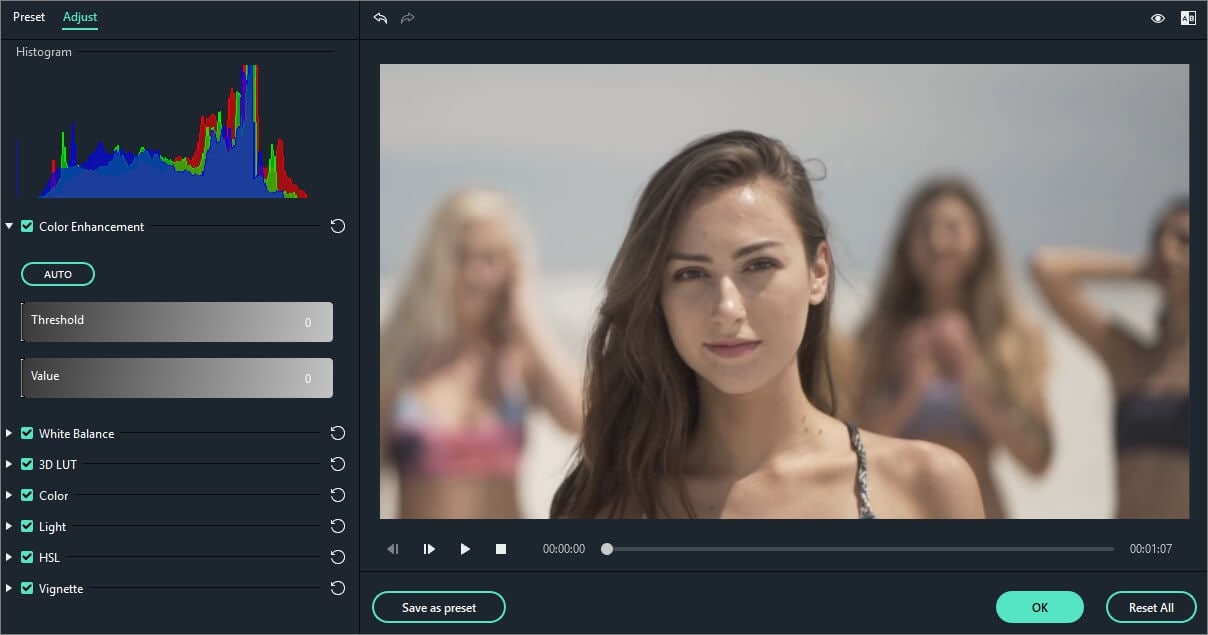The height and width of the screenshot is (635, 1208).
Task: Click the AUTO enhancement button
Action: click(58, 274)
